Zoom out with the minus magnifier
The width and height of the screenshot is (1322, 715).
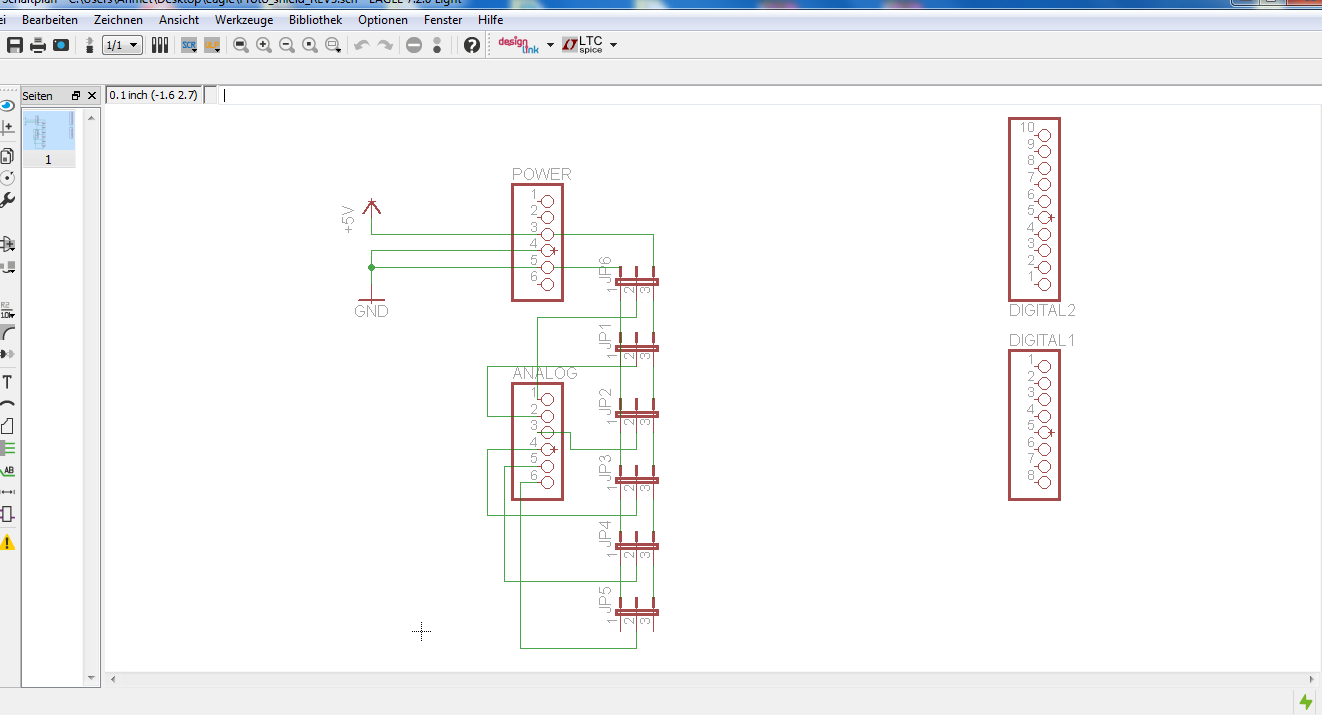click(x=287, y=45)
